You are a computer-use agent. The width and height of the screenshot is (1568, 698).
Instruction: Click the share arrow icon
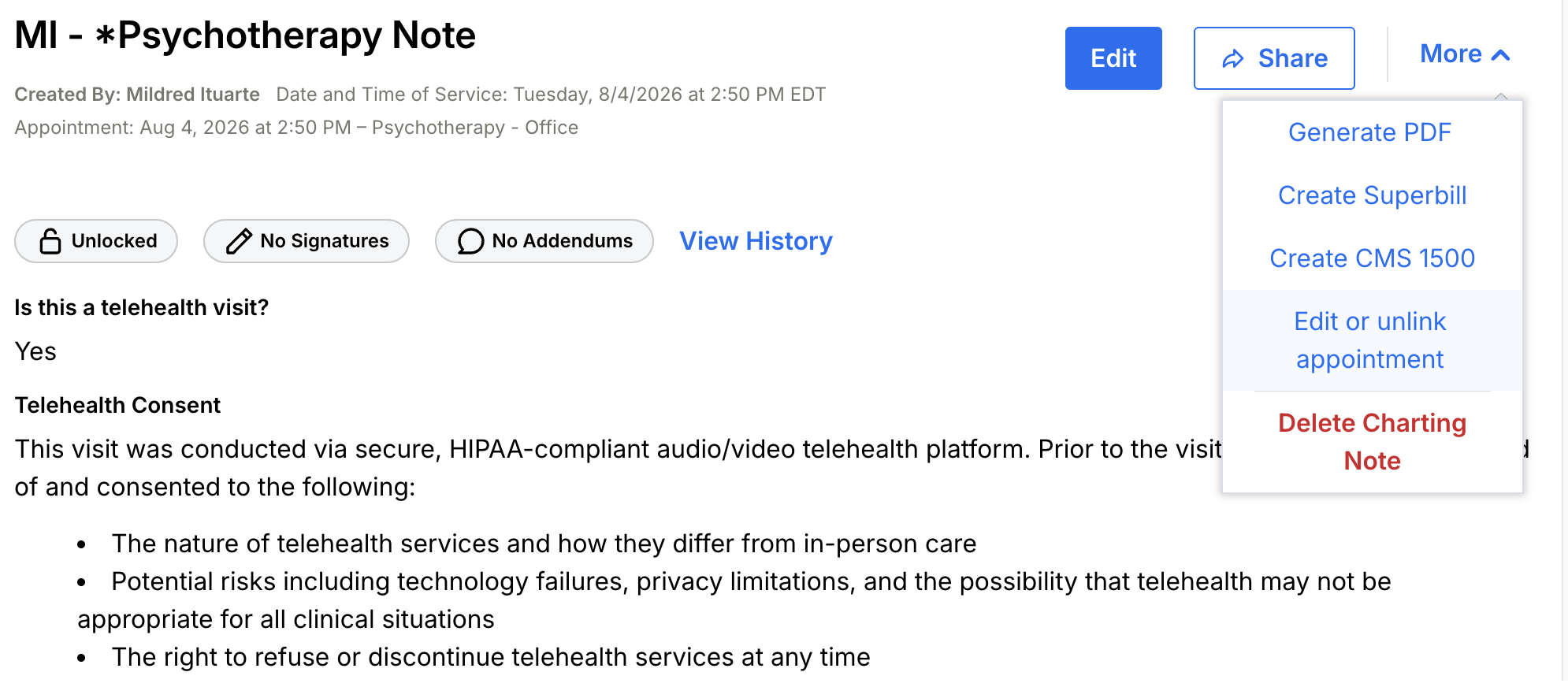(x=1232, y=59)
